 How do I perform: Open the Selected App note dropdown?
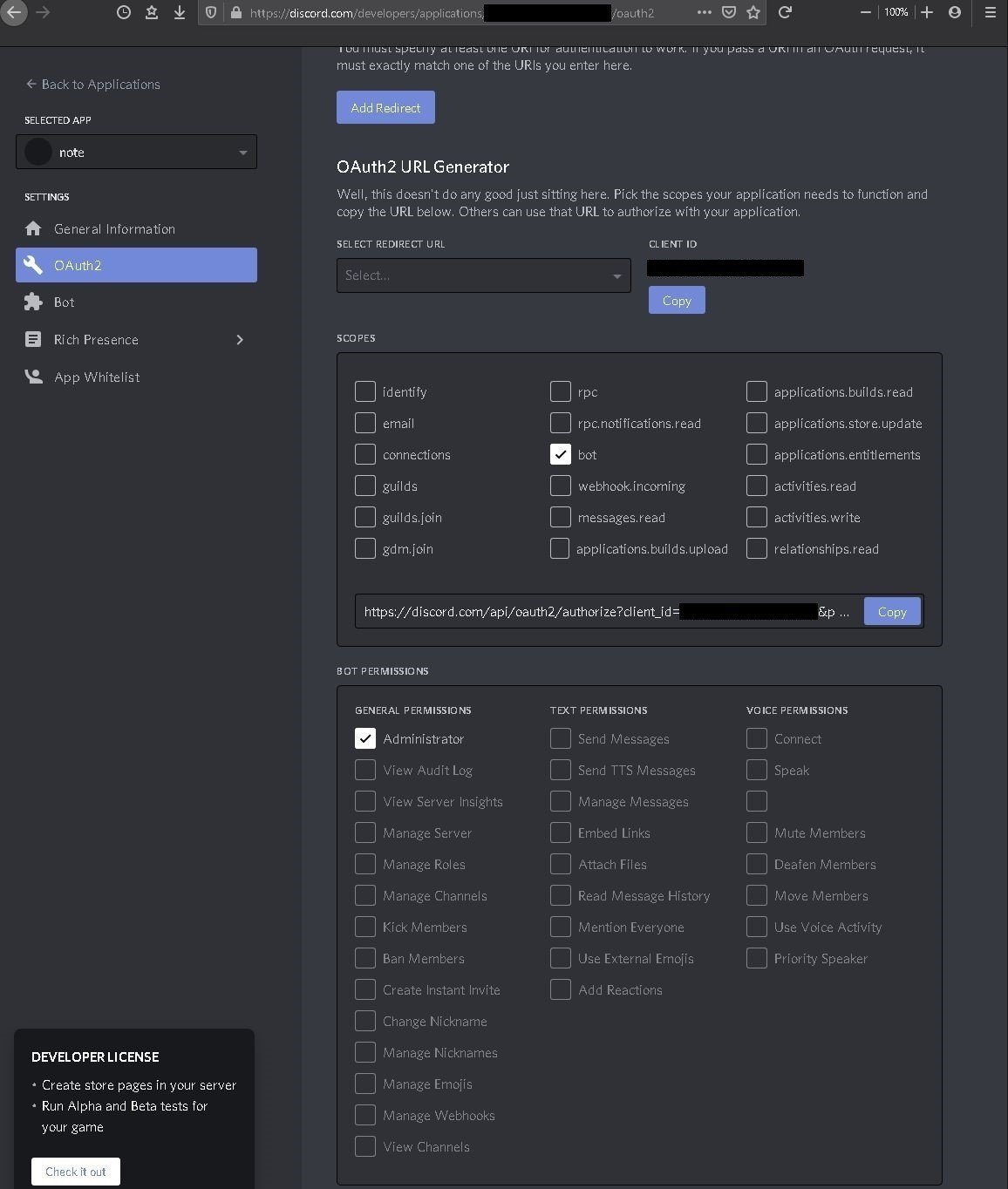(x=136, y=152)
